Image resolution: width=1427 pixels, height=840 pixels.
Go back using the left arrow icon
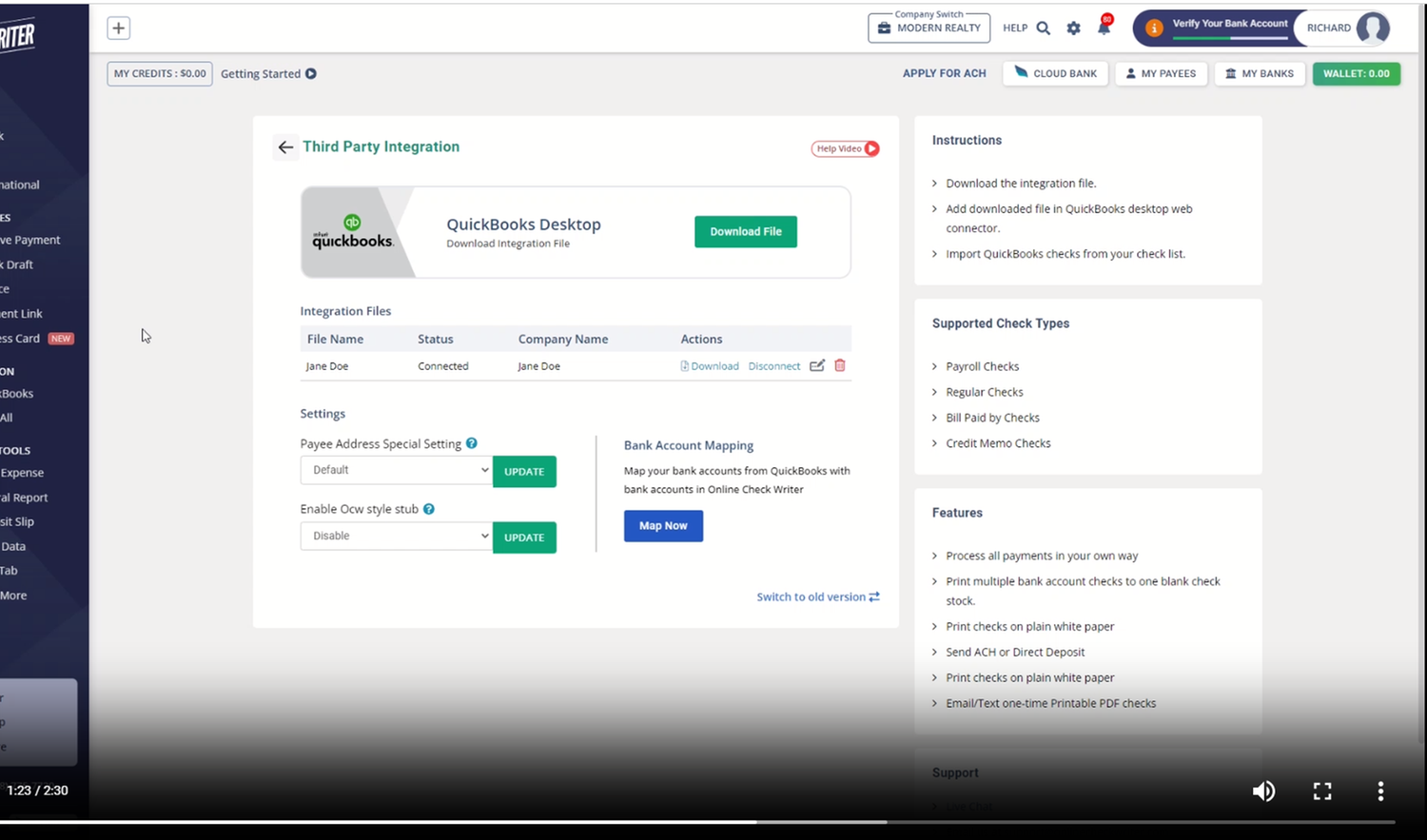point(285,147)
